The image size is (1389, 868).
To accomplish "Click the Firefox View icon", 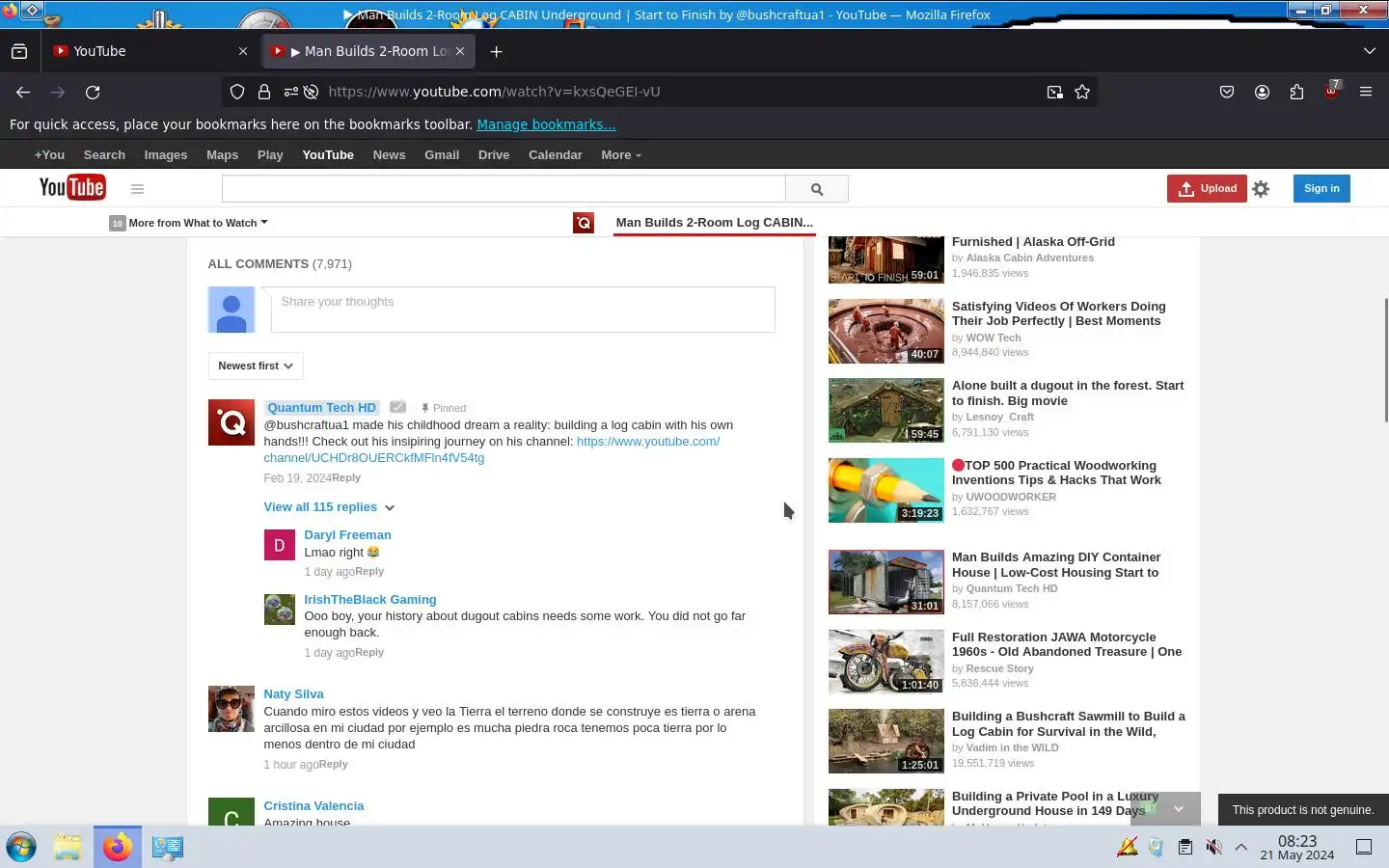I will (x=19, y=51).
